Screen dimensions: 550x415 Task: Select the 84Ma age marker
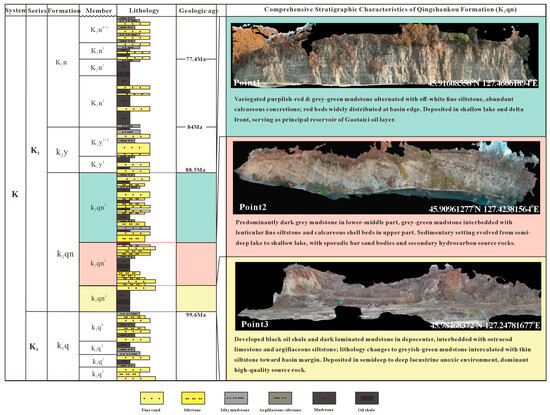195,127
